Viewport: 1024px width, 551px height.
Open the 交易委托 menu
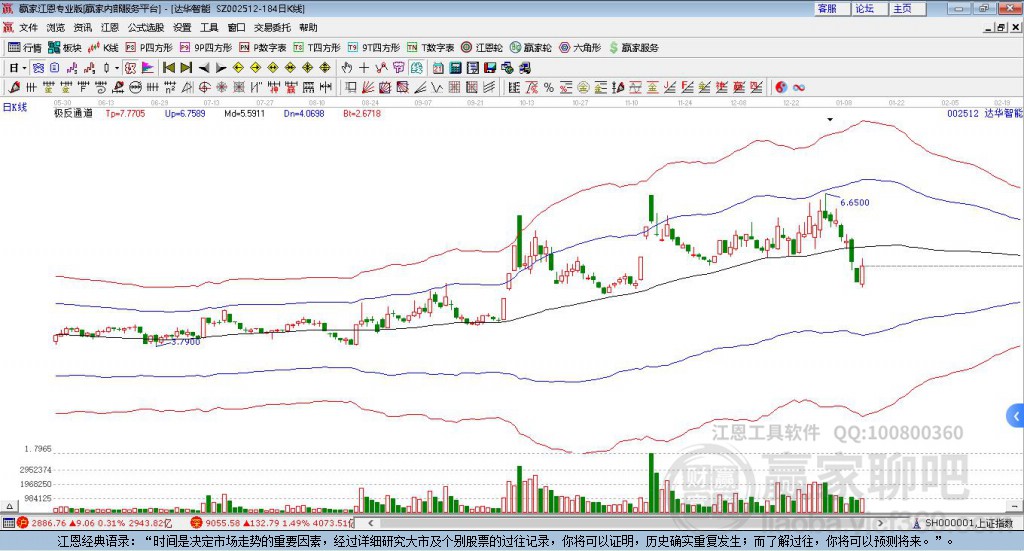coord(272,27)
